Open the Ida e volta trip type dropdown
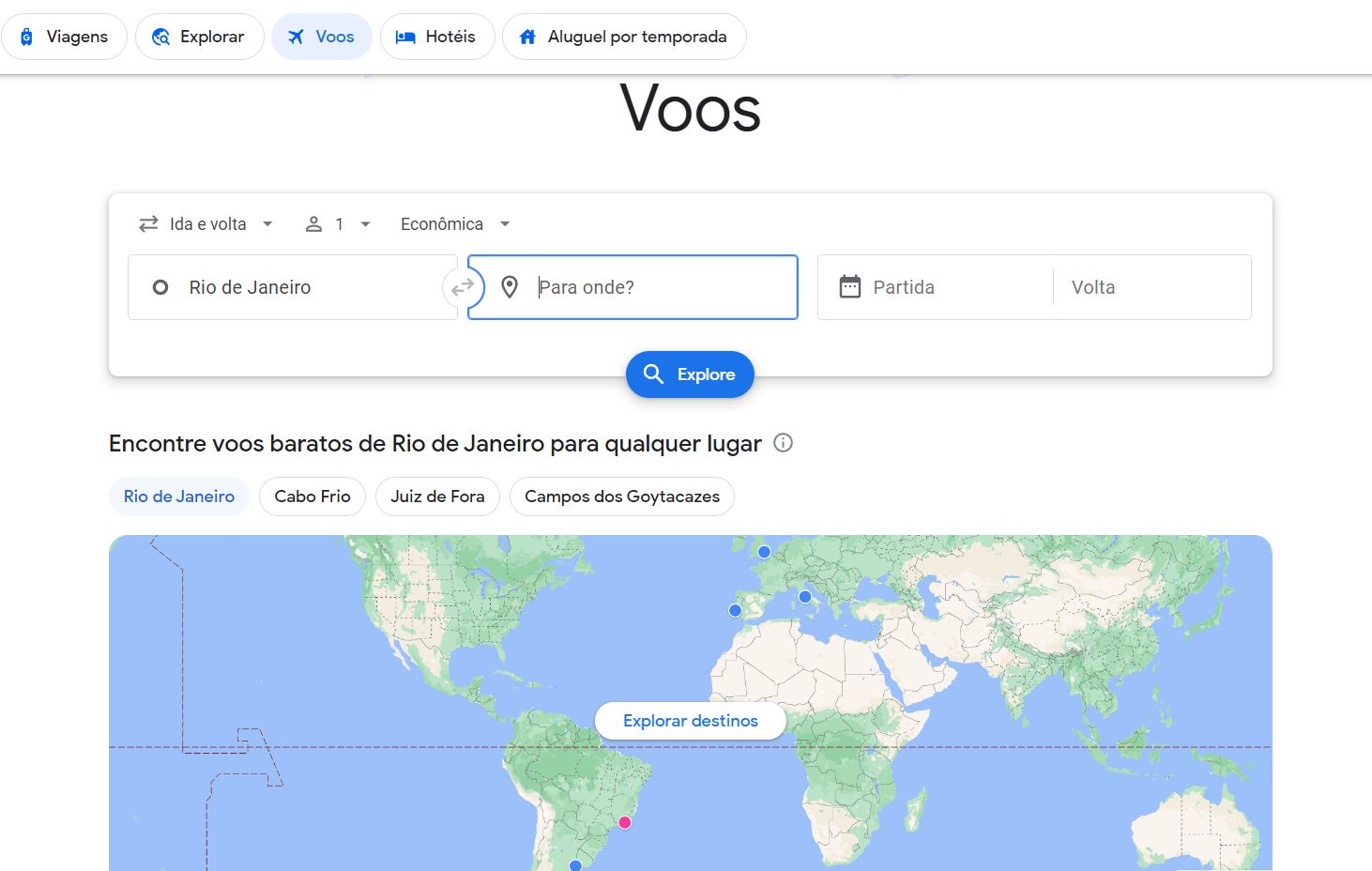This screenshot has width=1372, height=871. (206, 224)
